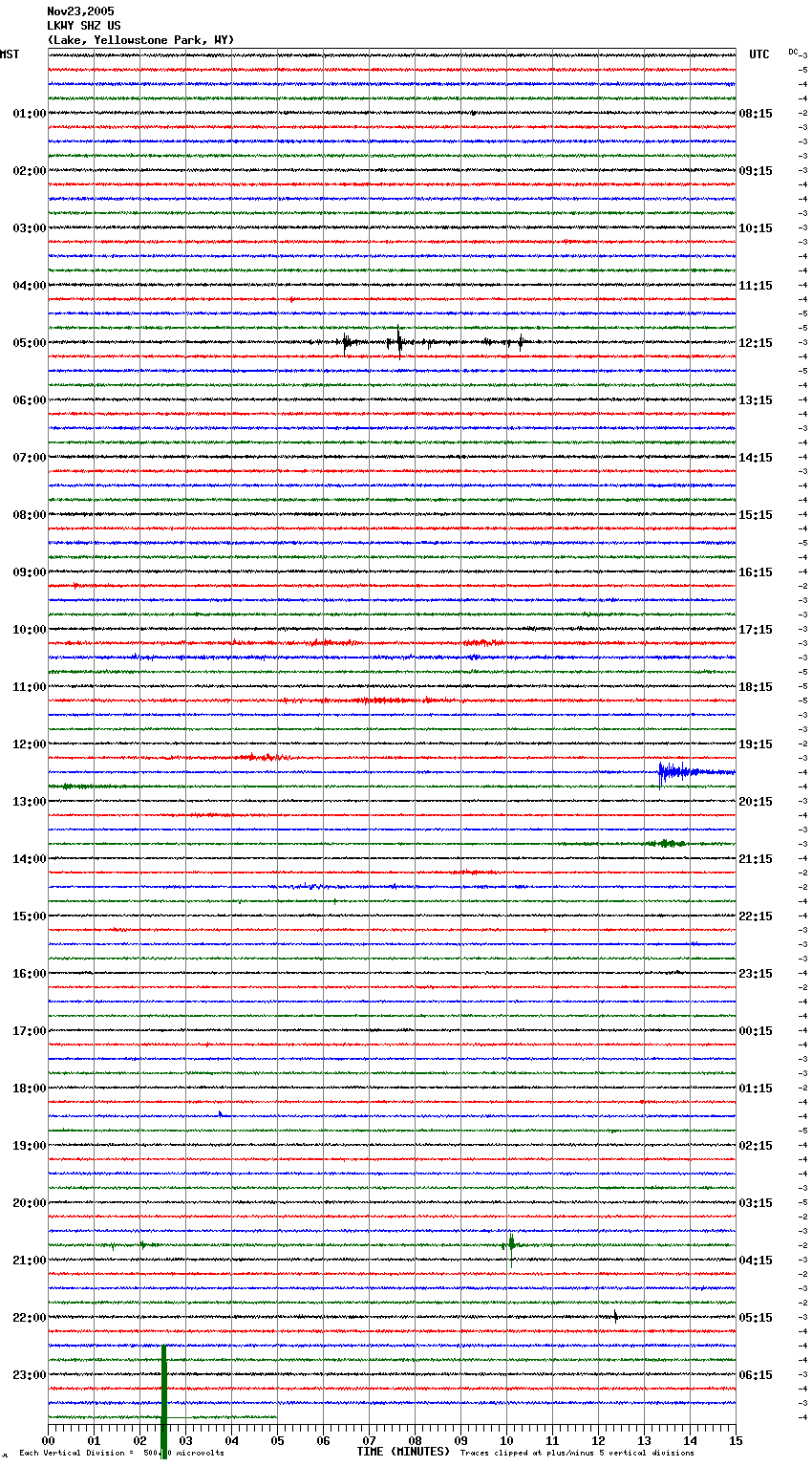This screenshot has height=1466, width=812.
Task: Click the 21:15 UTC time label
Action: (x=756, y=859)
